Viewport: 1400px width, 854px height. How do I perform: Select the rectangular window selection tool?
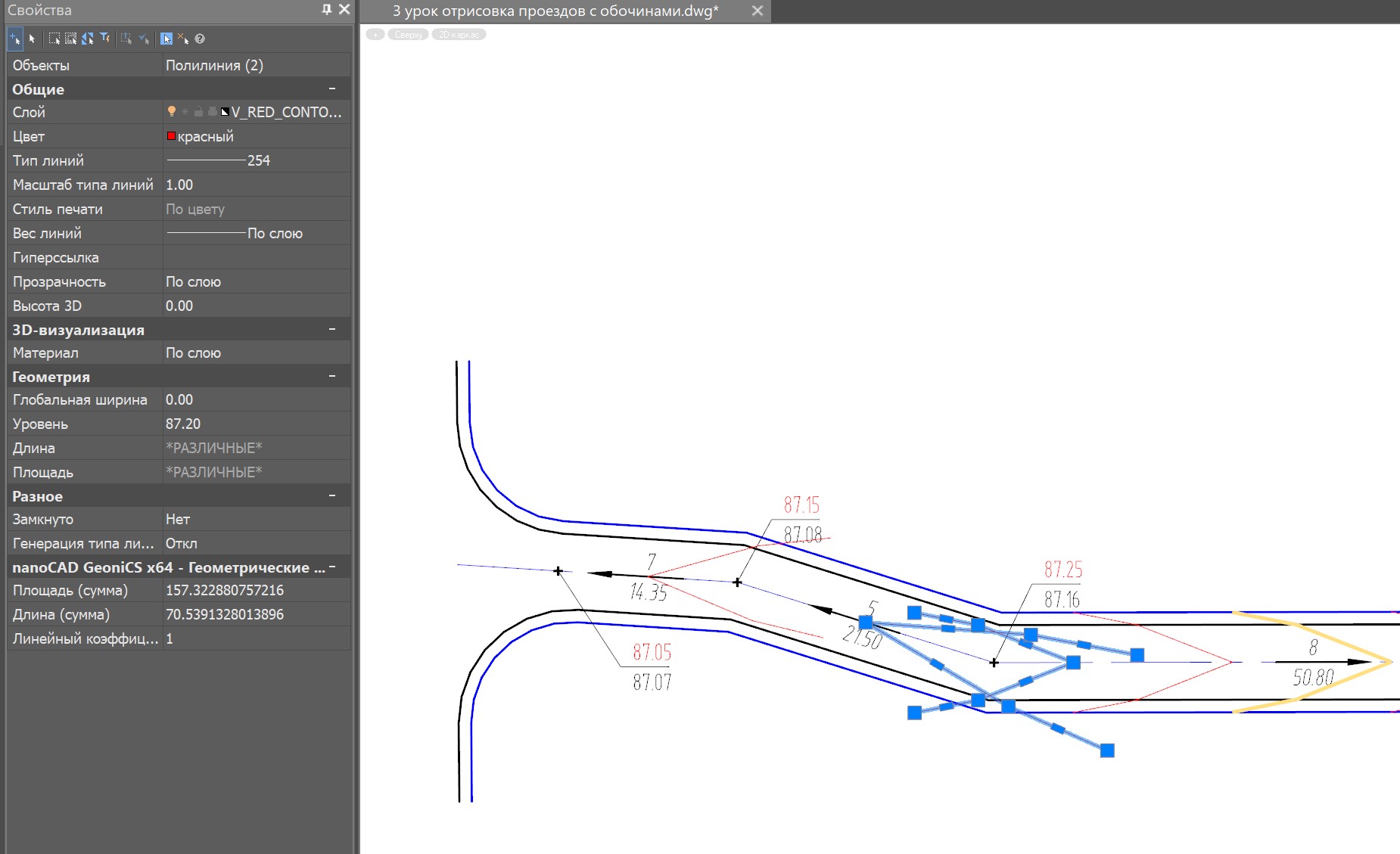(x=54, y=39)
